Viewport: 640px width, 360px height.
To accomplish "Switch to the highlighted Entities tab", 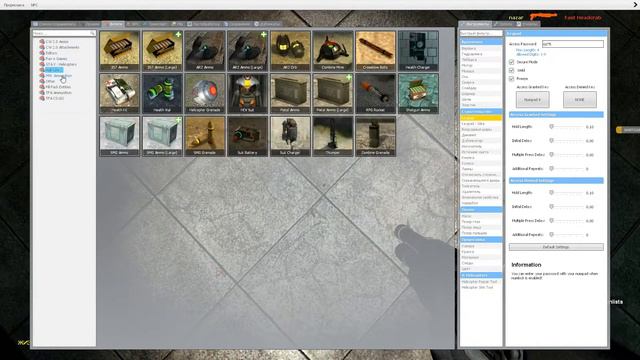I will click(x=113, y=24).
